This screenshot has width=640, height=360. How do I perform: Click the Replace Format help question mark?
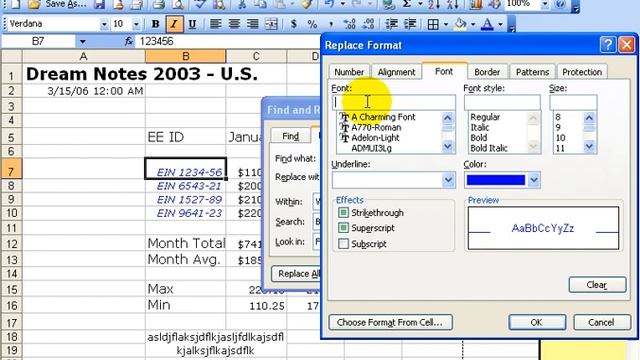pyautogui.click(x=608, y=44)
